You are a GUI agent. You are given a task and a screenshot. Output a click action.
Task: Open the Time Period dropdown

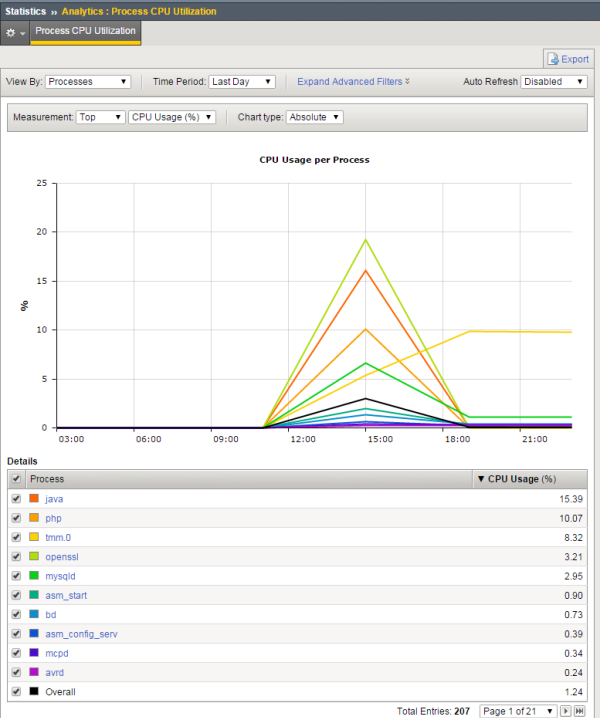[x=243, y=82]
